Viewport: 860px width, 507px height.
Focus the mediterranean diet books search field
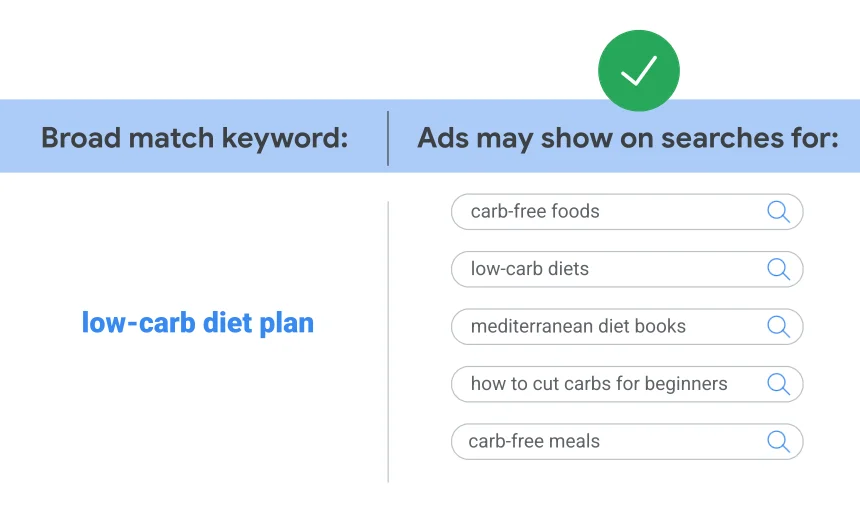(x=627, y=326)
